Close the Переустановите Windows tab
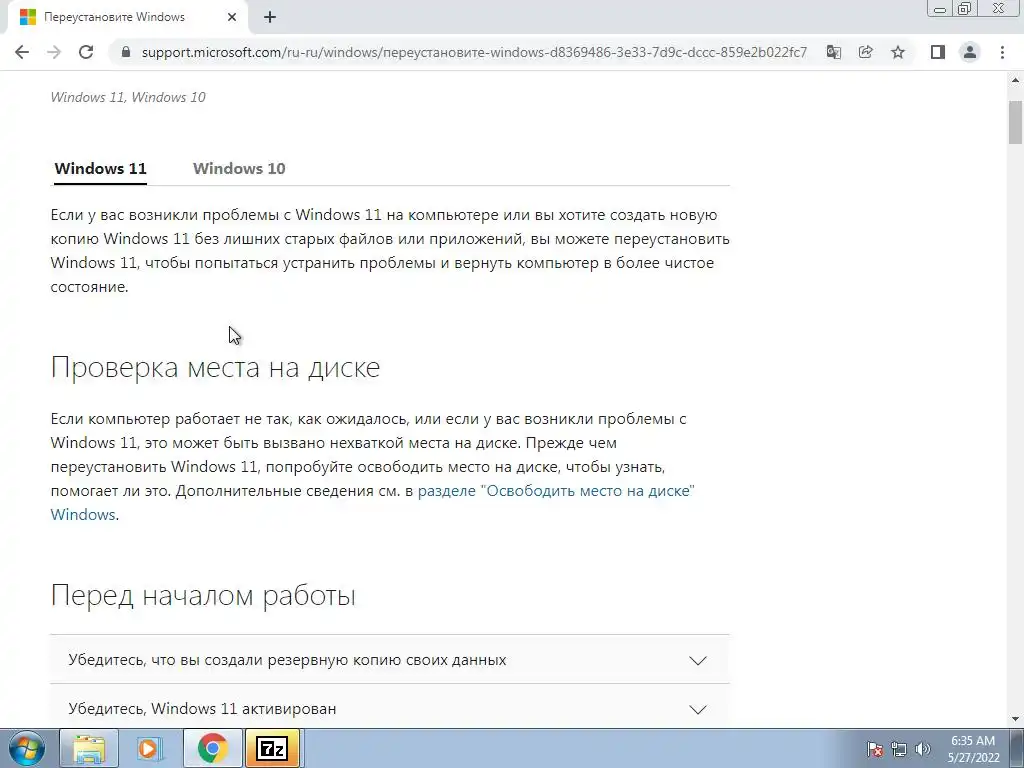Viewport: 1024px width, 768px height. click(232, 18)
